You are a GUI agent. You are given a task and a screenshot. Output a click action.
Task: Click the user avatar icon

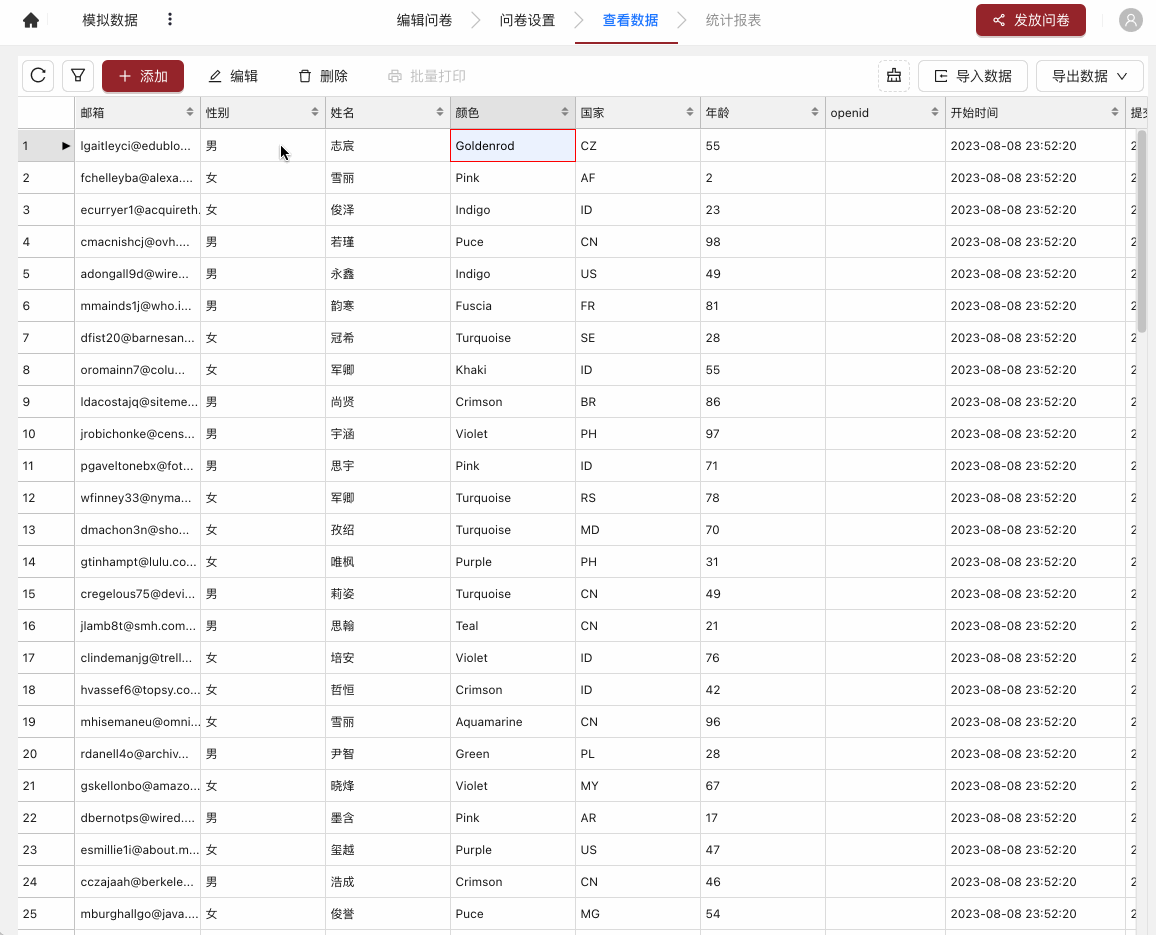(1130, 20)
